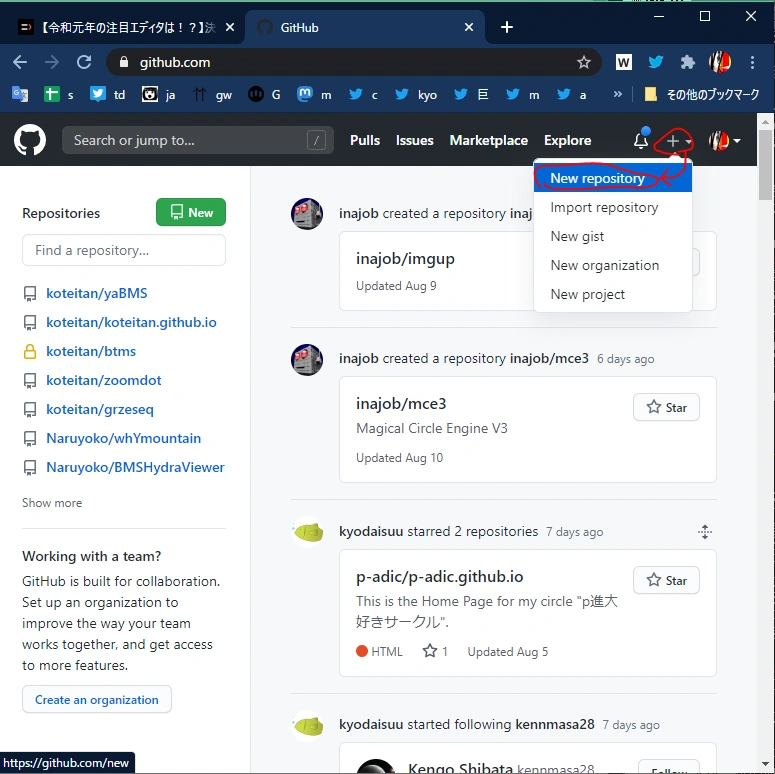Open koteitan/yaBMS repository
The width and height of the screenshot is (775, 774).
click(96, 293)
